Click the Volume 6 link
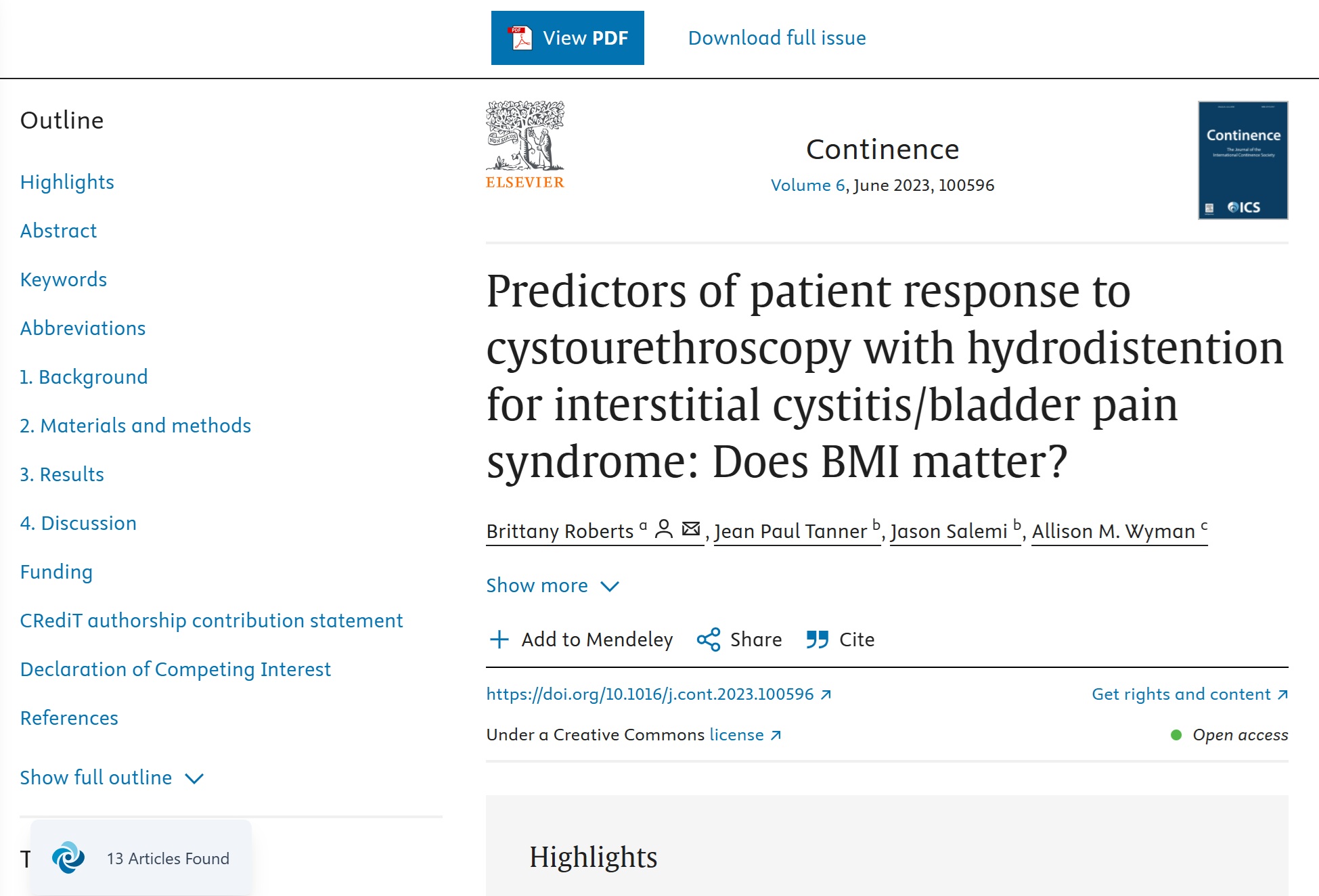Viewport: 1319px width, 896px height. (807, 185)
